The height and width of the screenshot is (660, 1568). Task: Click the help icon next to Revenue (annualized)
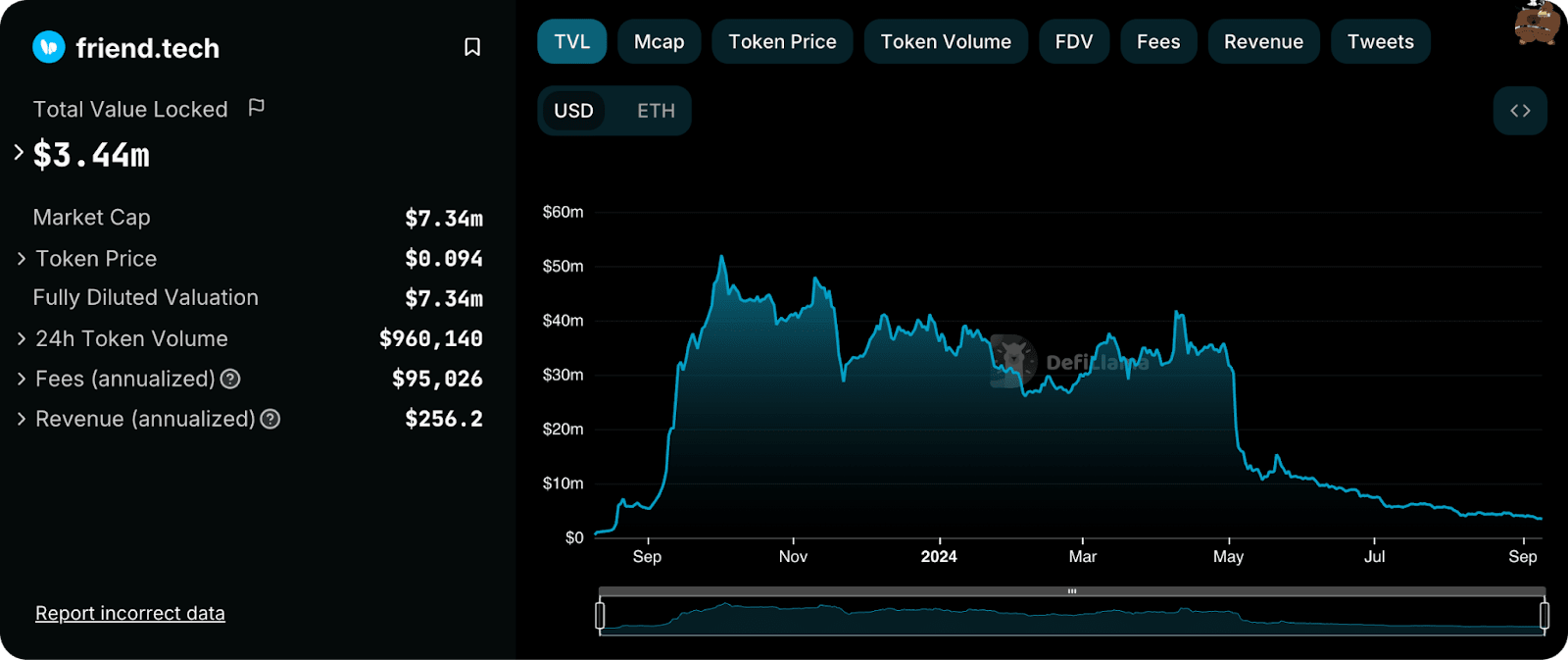pos(270,419)
